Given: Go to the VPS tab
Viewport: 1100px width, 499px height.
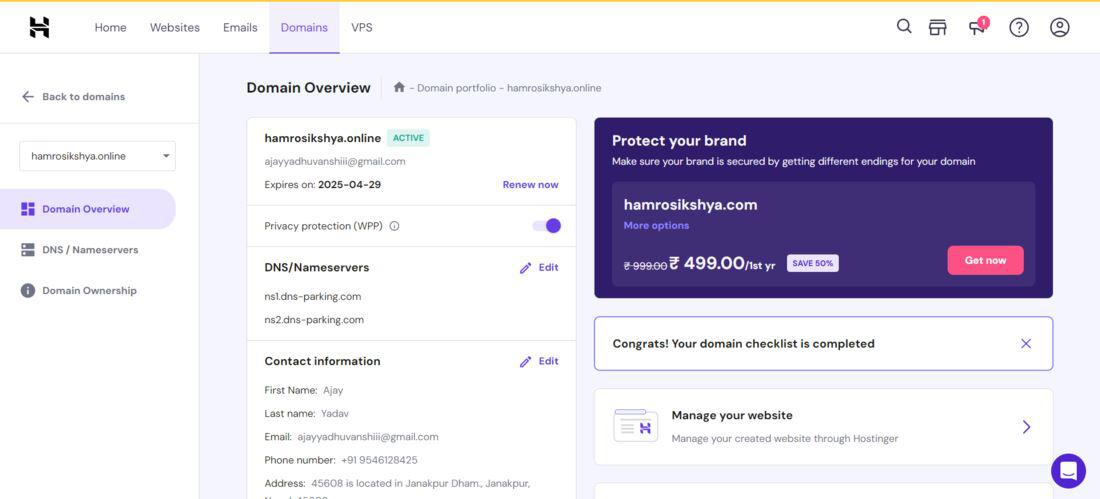Looking at the screenshot, I should point(362,27).
